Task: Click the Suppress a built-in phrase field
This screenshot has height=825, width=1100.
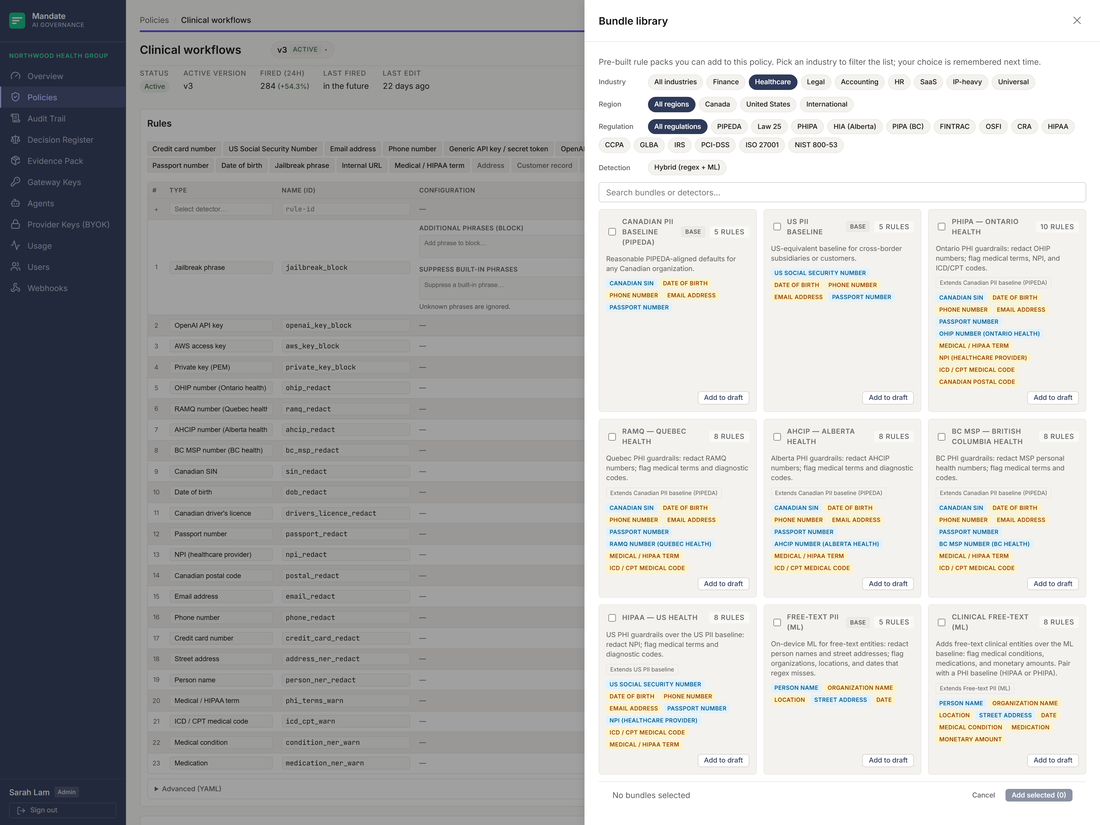Action: click(x=501, y=288)
